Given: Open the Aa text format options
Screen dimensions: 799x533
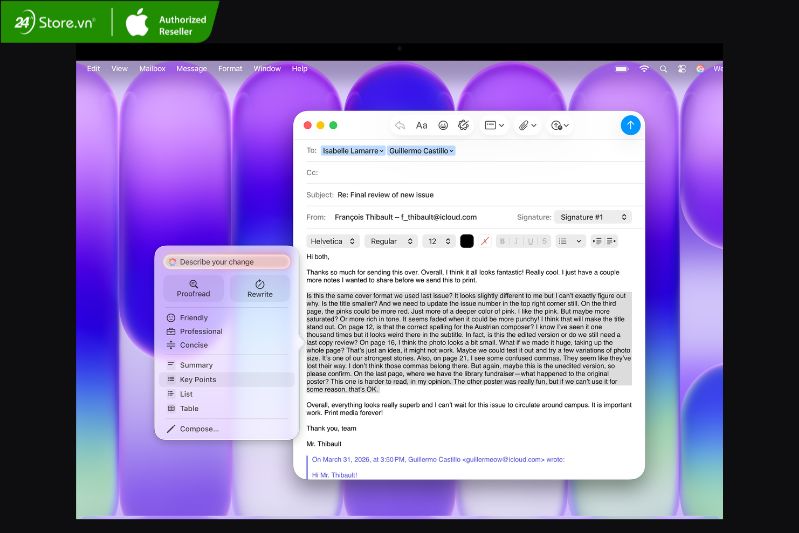Looking at the screenshot, I should (421, 126).
